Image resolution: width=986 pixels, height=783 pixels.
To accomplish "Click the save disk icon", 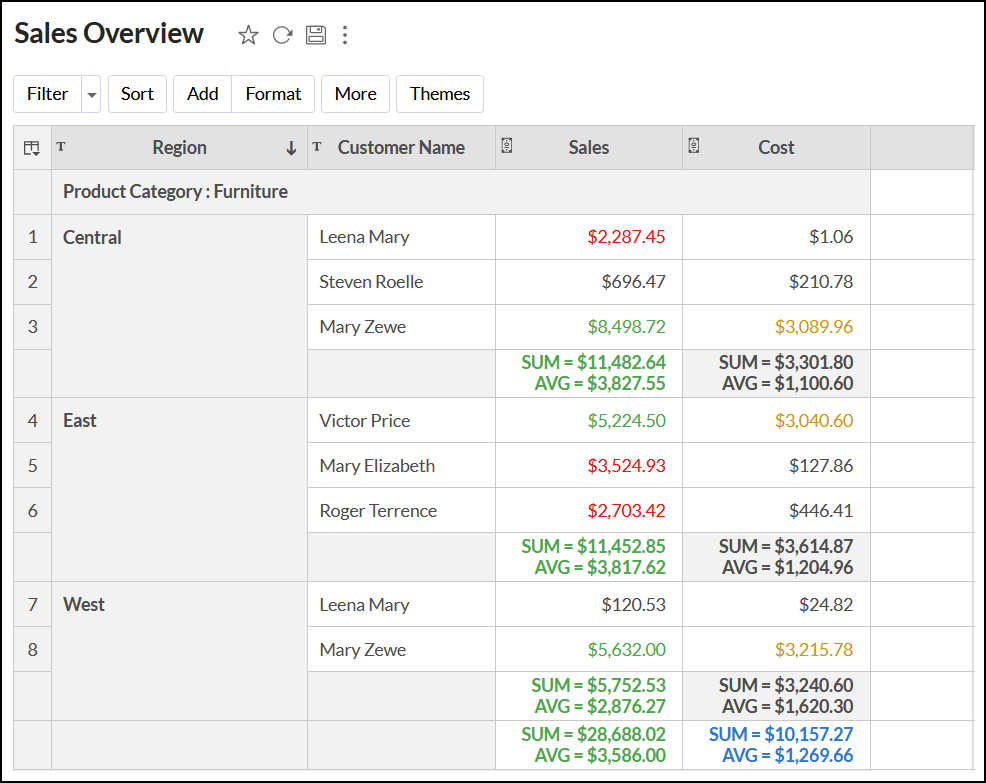I will point(315,35).
